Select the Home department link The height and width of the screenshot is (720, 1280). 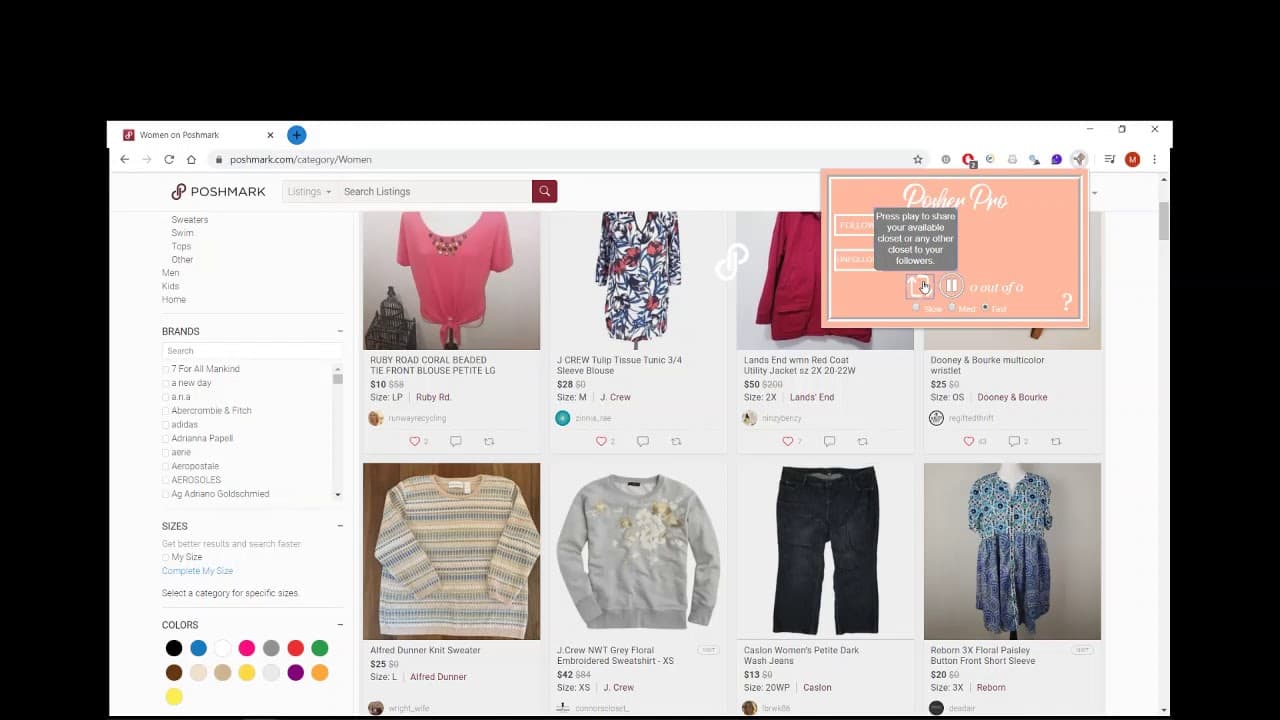(174, 299)
